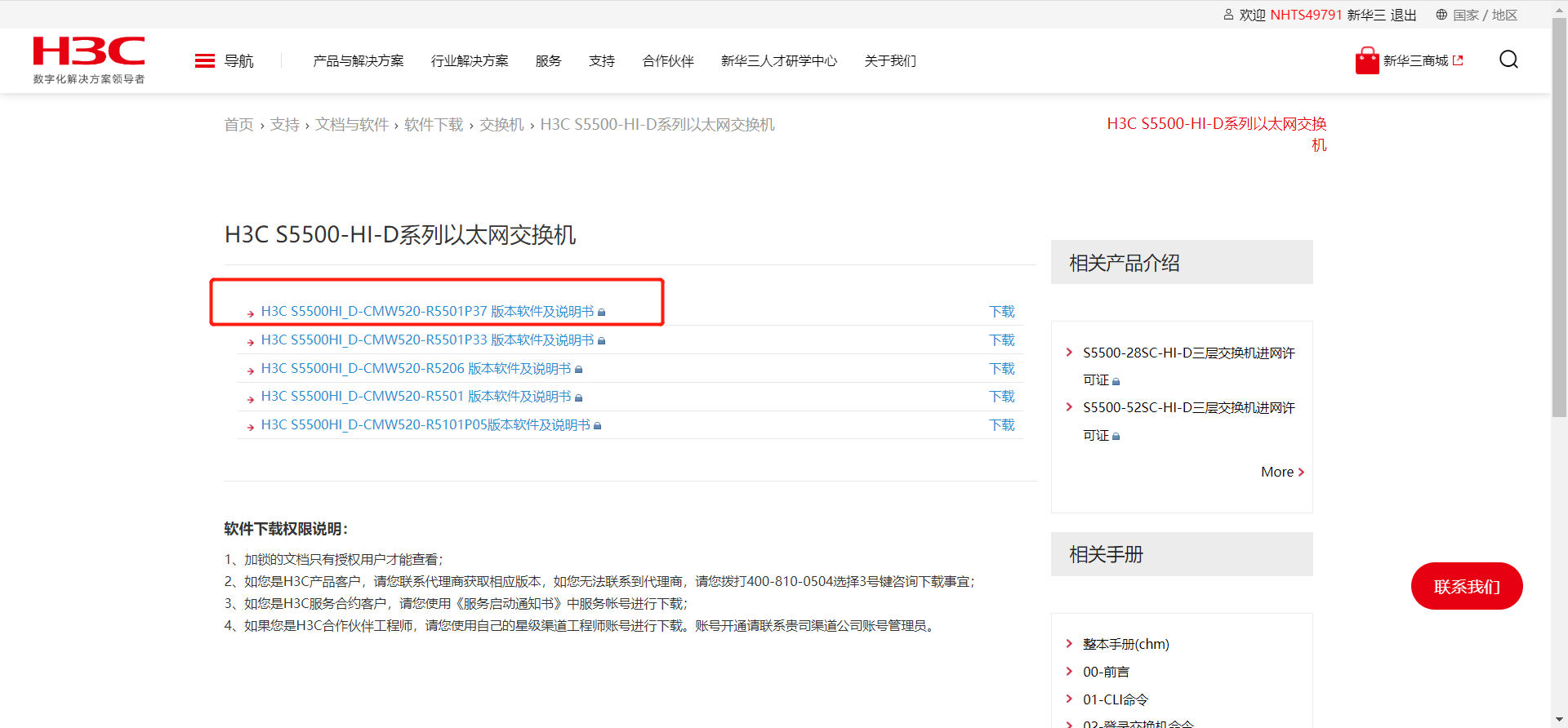Click the scrollbar down arrow
This screenshot has height=728, width=1568.
pos(1559,720)
